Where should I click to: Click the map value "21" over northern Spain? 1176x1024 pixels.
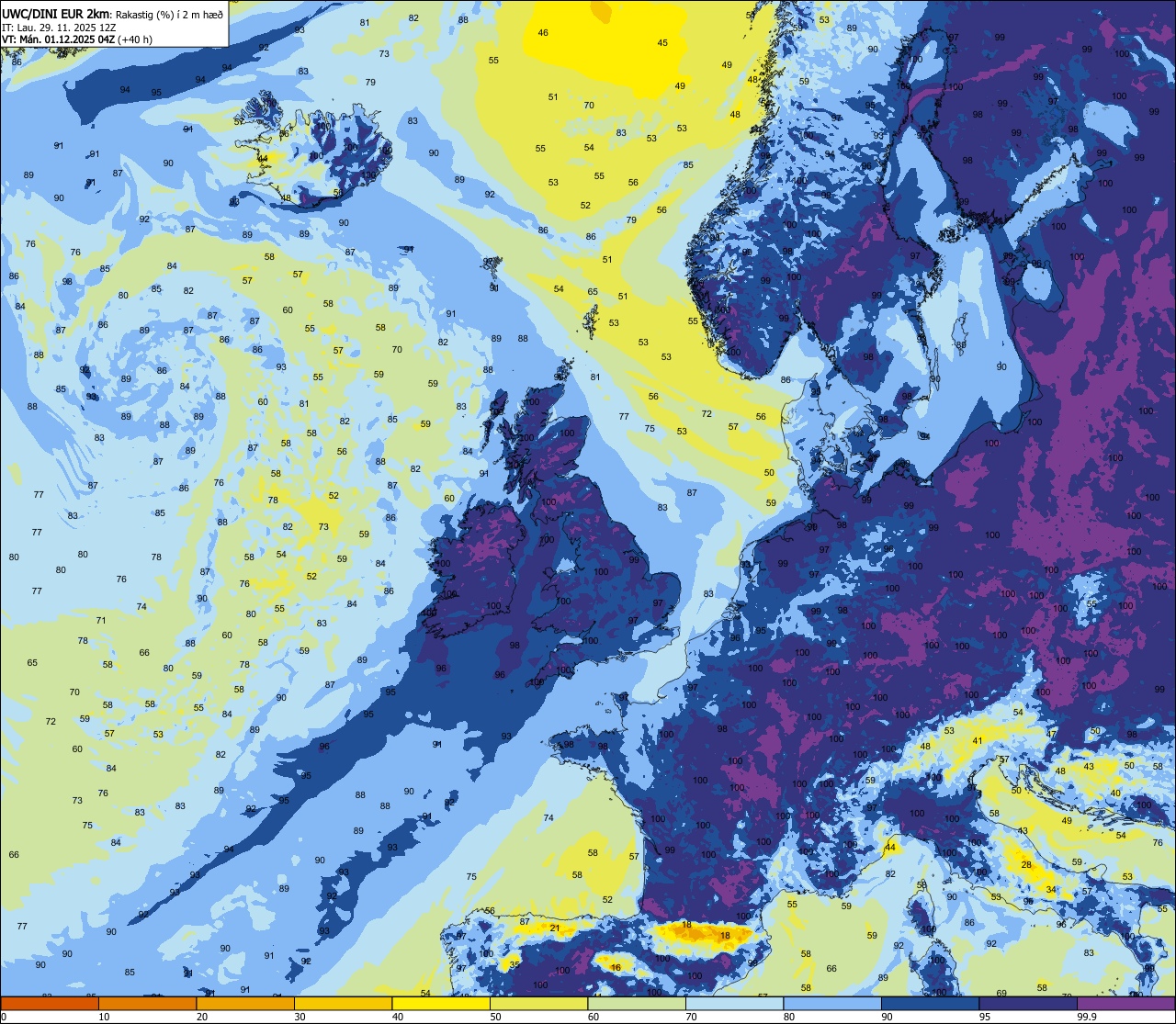(554, 928)
